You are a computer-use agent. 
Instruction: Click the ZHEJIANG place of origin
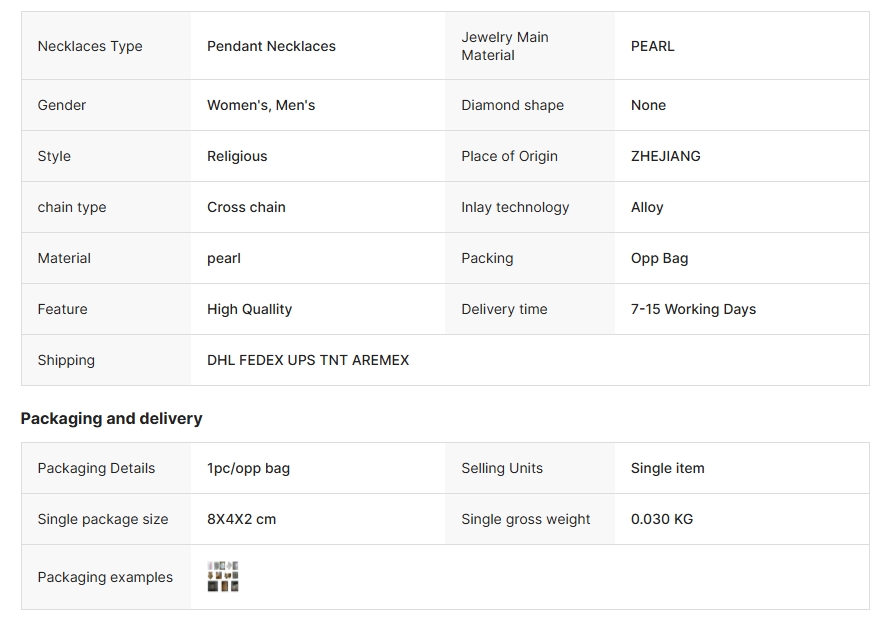click(665, 156)
